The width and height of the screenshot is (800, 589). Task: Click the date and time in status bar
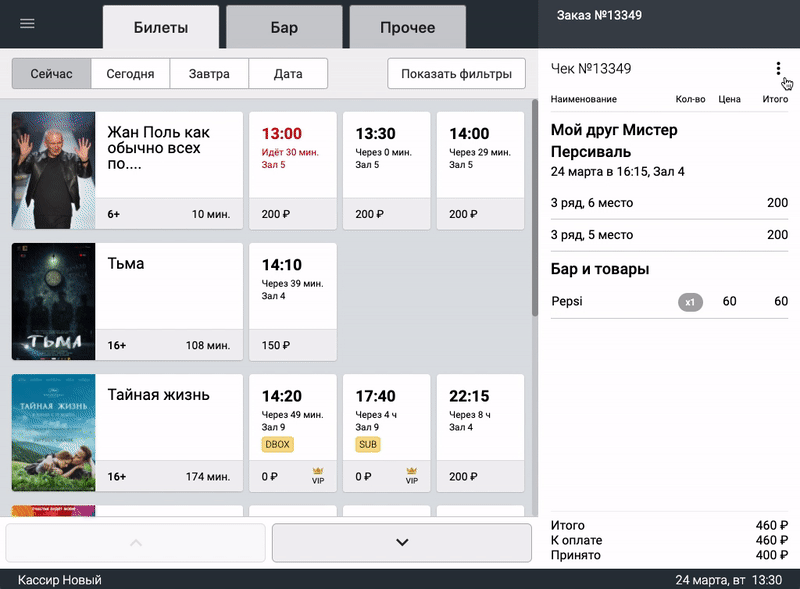729,580
